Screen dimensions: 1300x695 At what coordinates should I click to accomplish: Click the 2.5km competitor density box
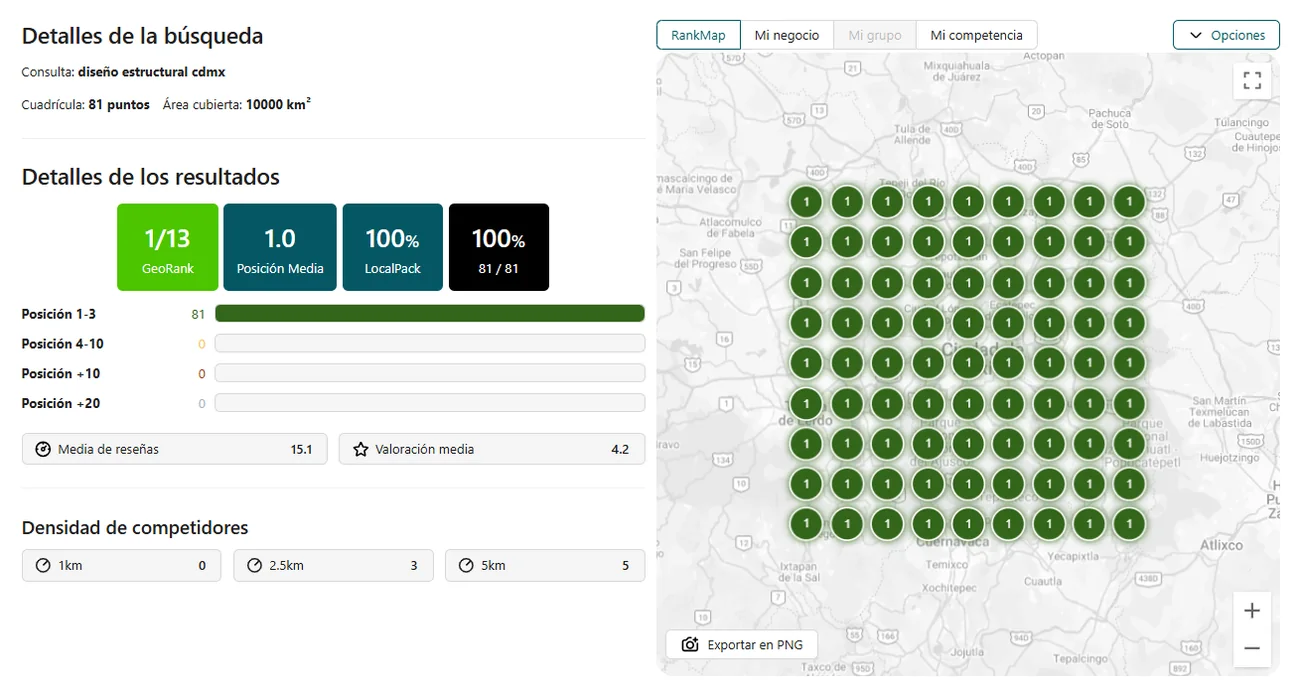coord(334,566)
